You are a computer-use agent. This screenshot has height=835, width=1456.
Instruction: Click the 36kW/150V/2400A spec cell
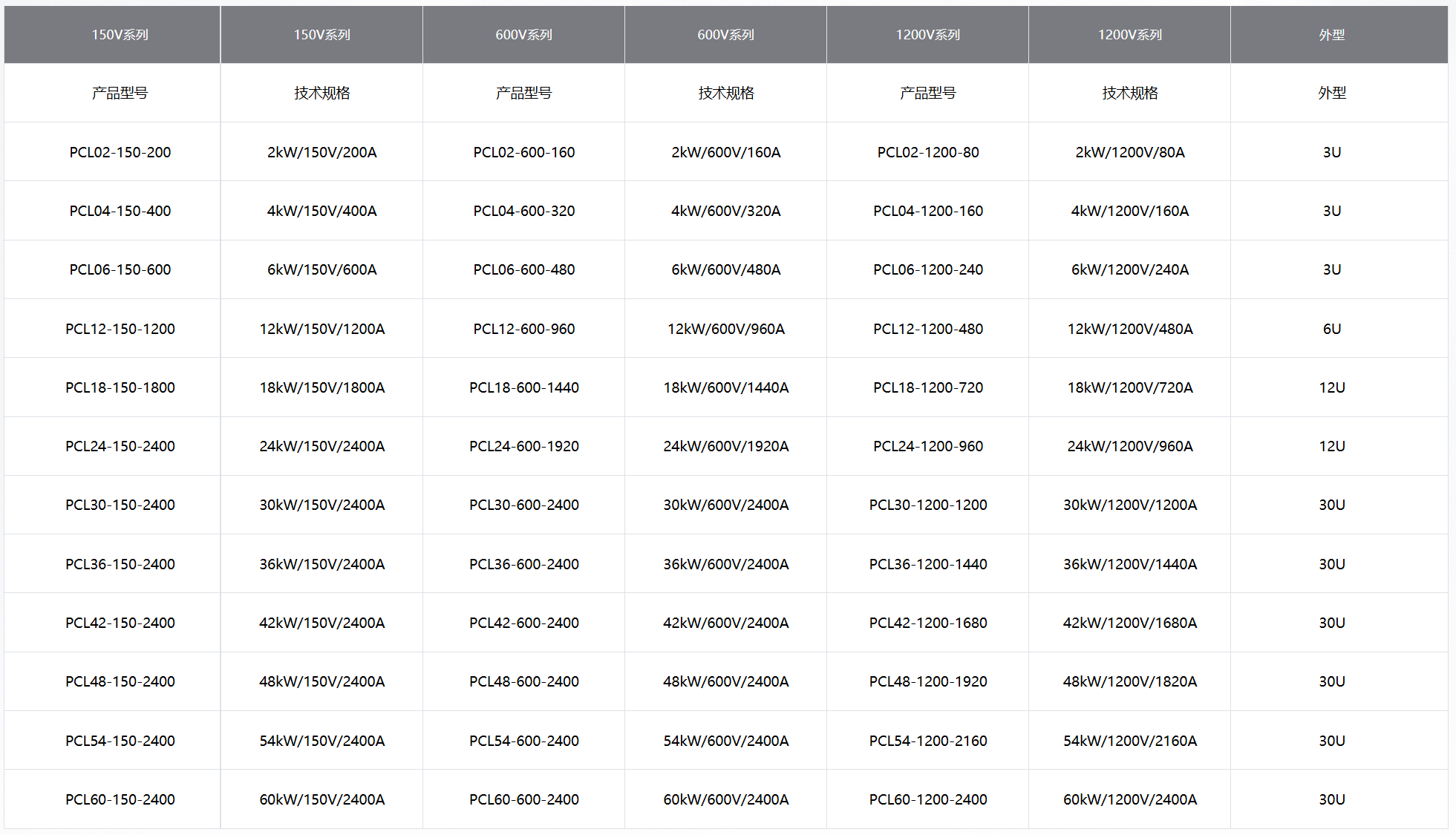coord(321,564)
